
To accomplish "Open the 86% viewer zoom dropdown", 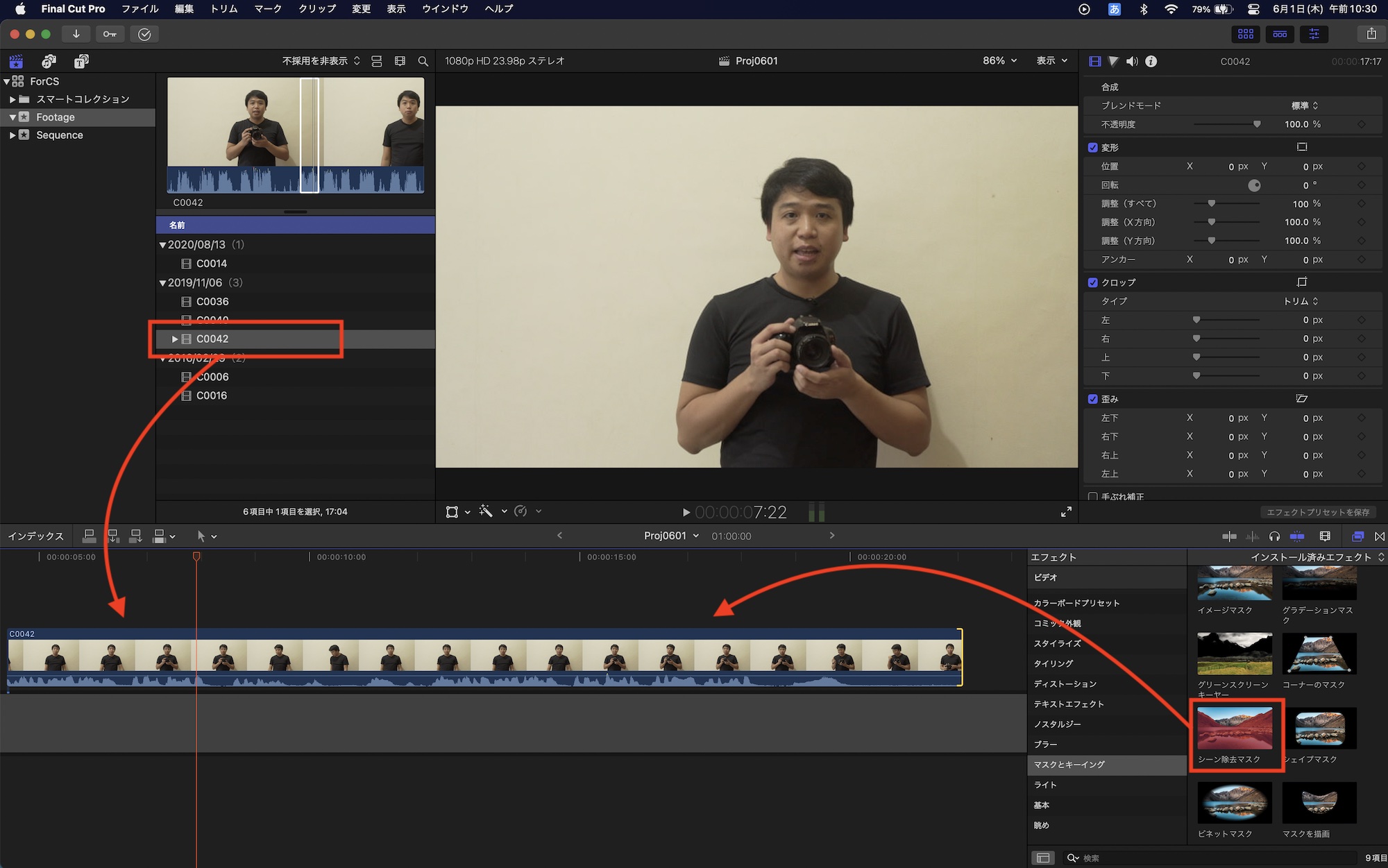I will click(x=999, y=61).
